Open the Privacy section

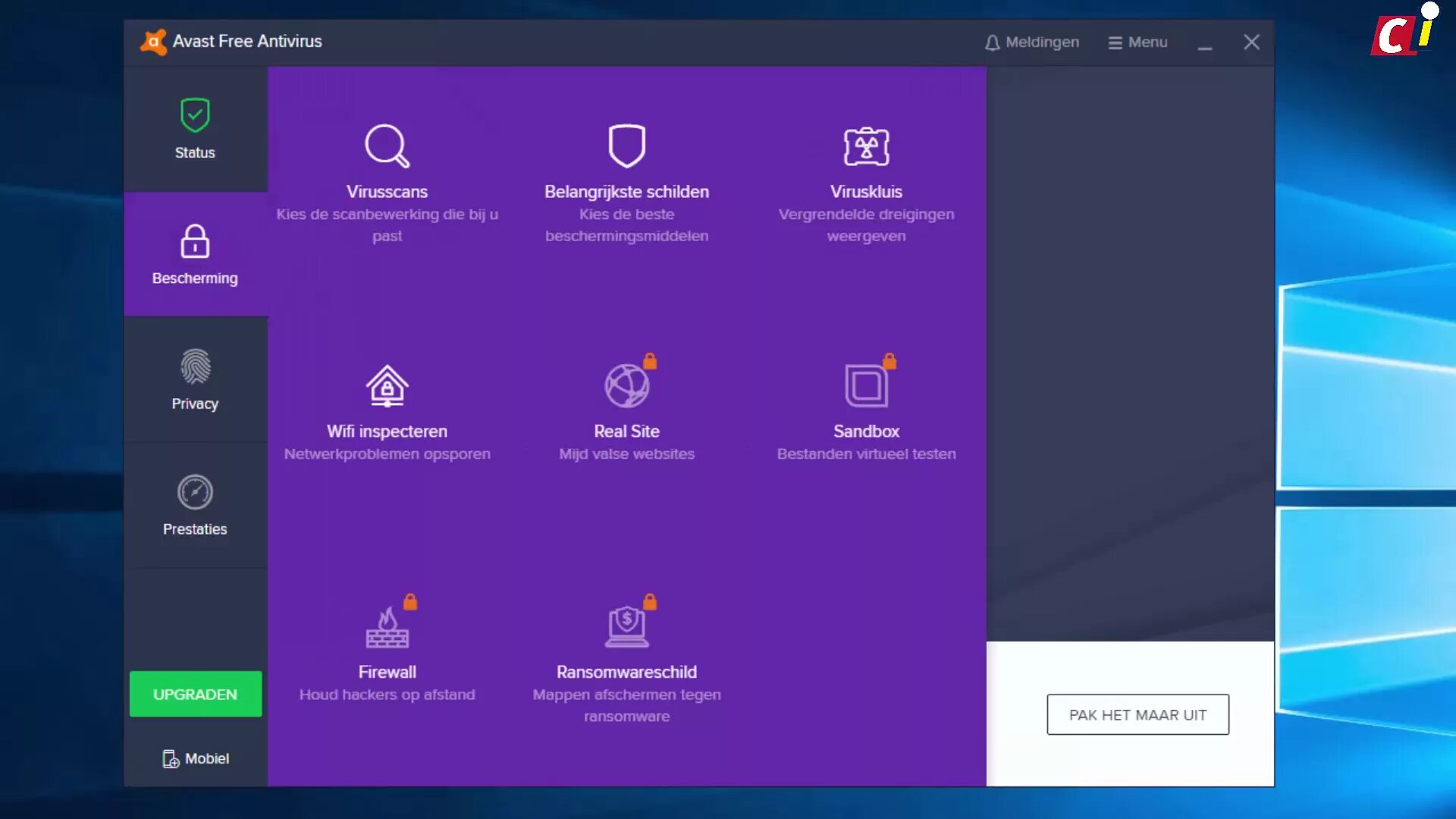pyautogui.click(x=195, y=380)
